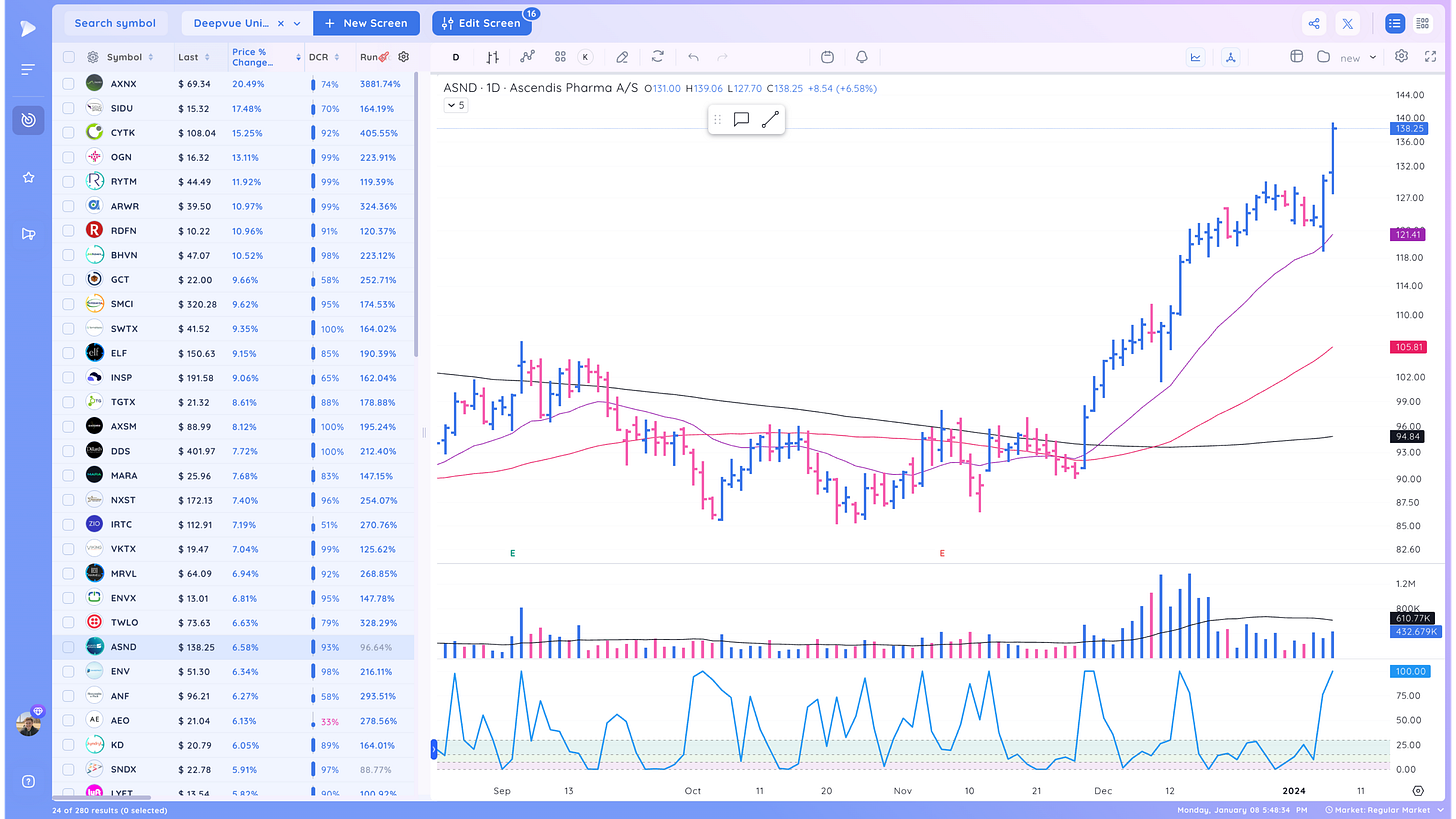Click the drag handle of floating drawing toolbar
This screenshot has height=819, width=1456.
717,120
